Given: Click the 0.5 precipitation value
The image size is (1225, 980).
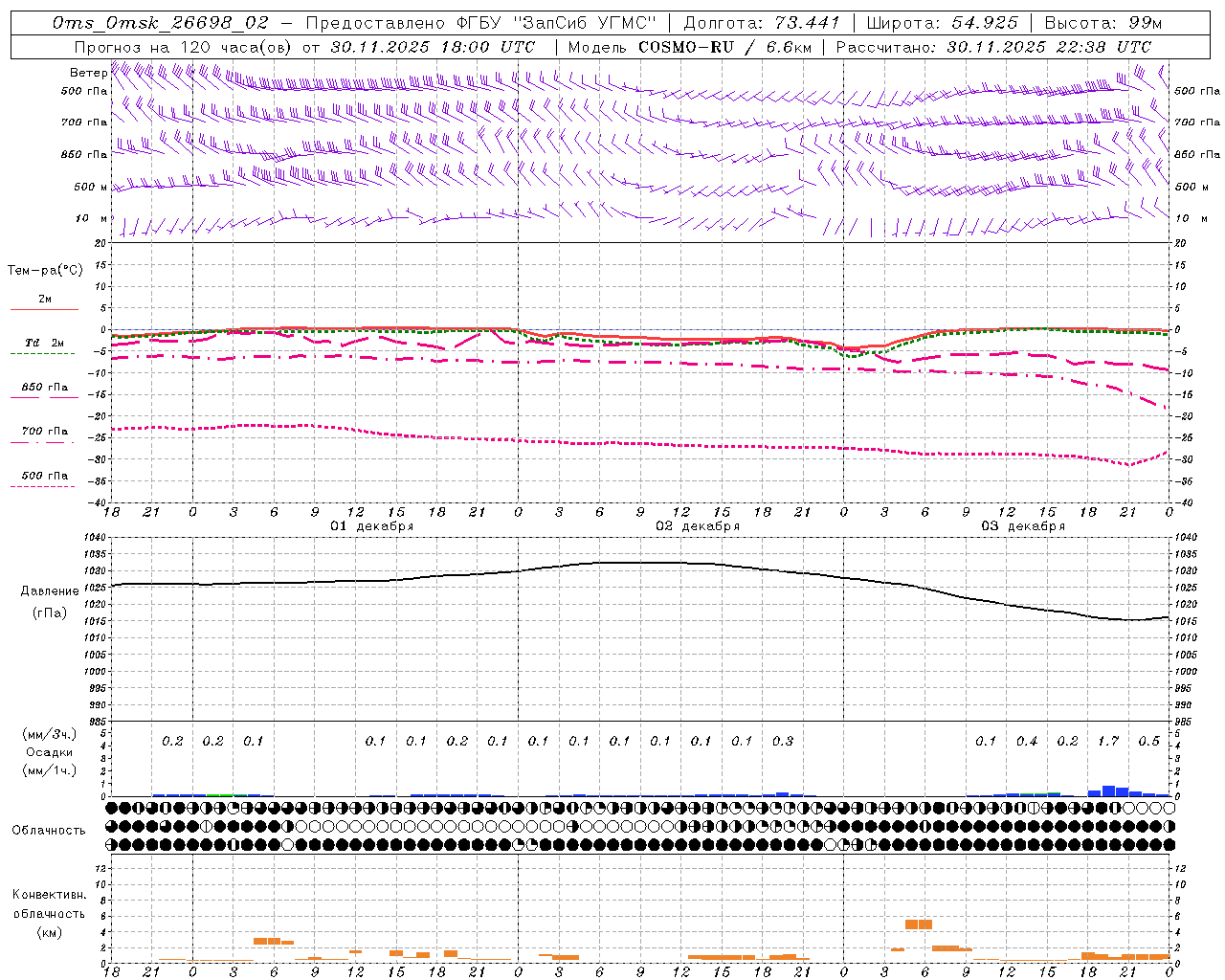Looking at the screenshot, I should [x=1149, y=741].
